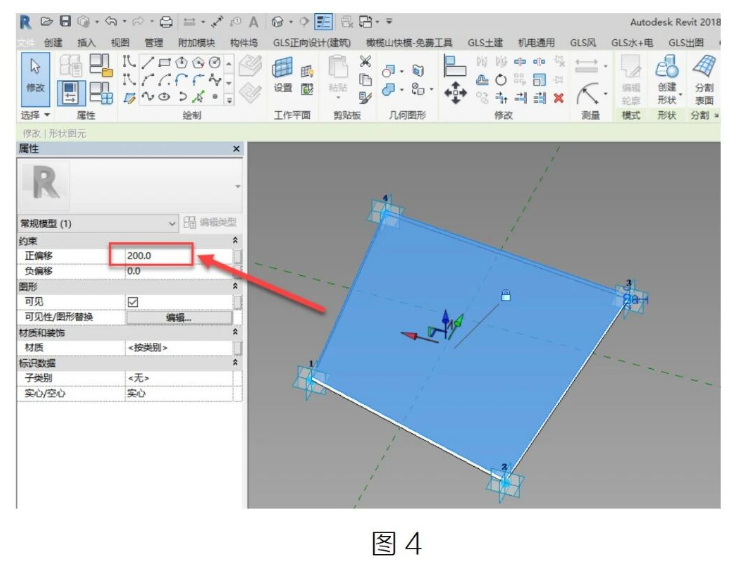This screenshot has height=568, width=746.
Task: Click the offset tool icon in 修改 panel
Action: 482,80
